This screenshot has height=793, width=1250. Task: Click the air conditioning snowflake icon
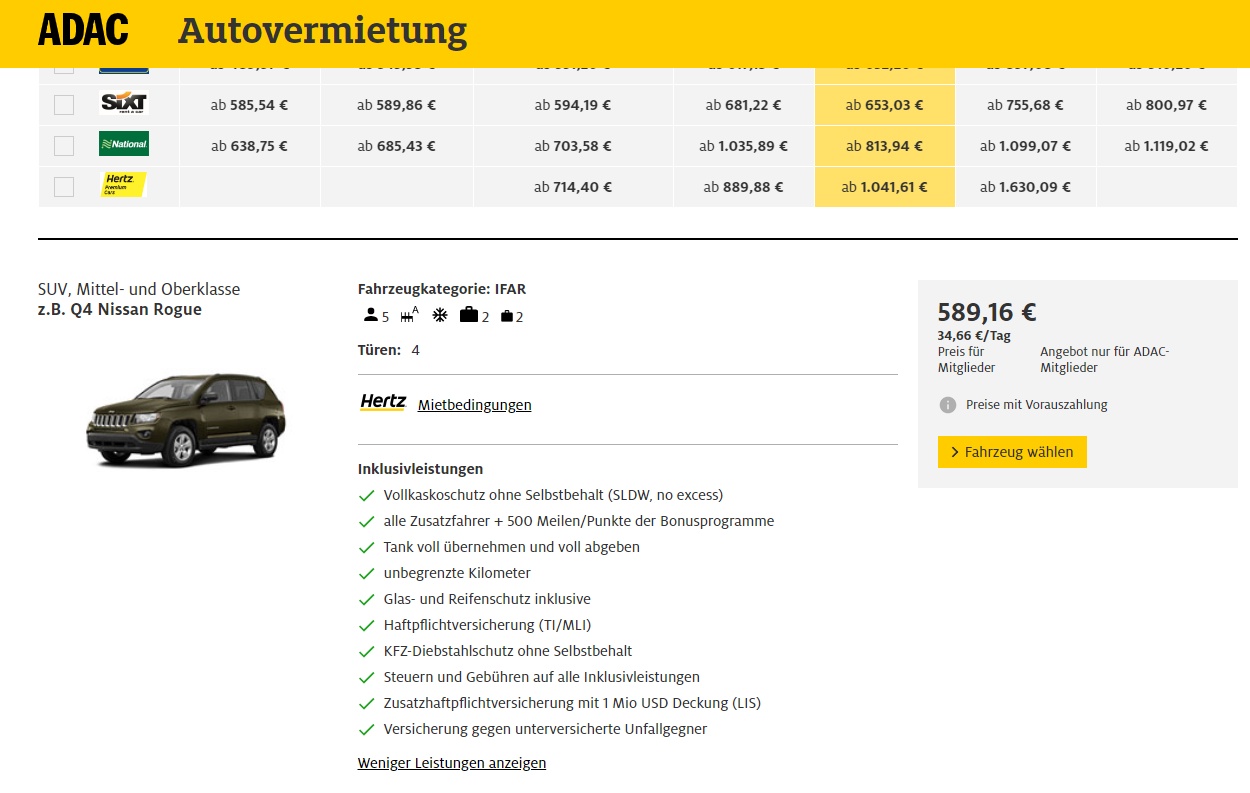pyautogui.click(x=439, y=316)
